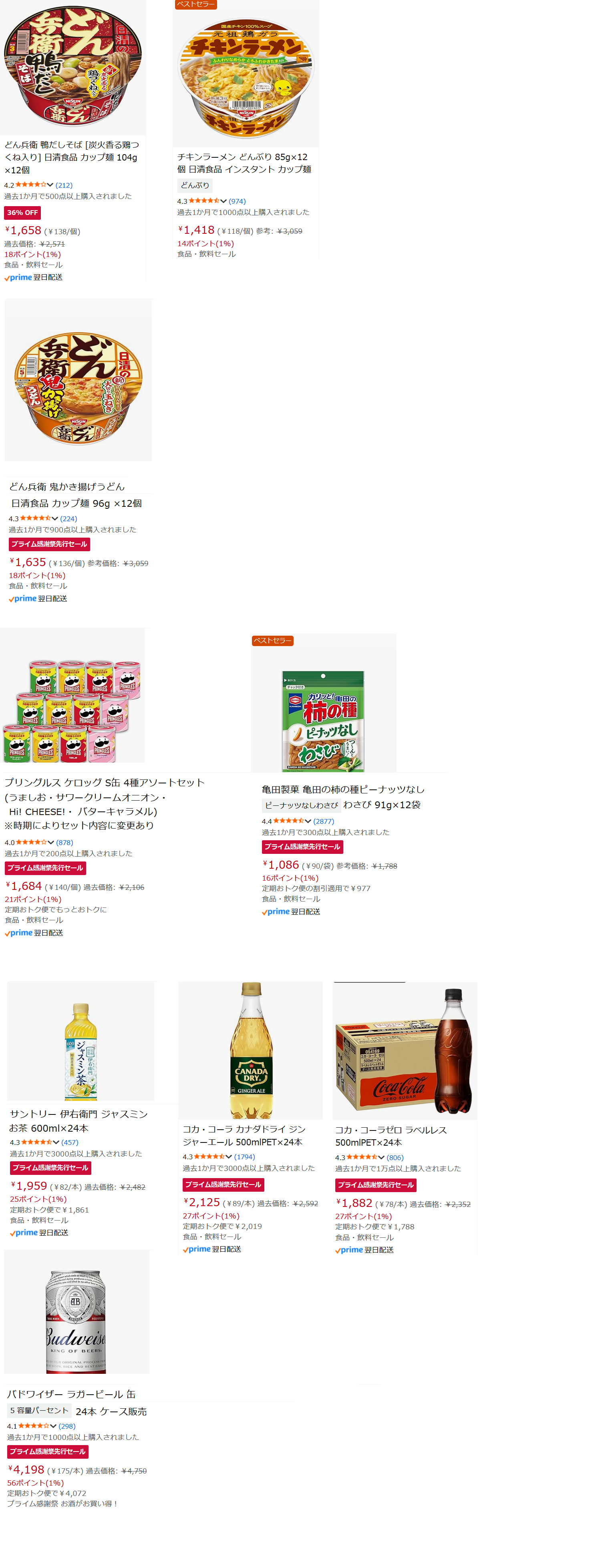Screen dimensions: 596x1568
Task: Click the Canada Dry ginger ale bottle image
Action: pyautogui.click(x=251, y=1050)
